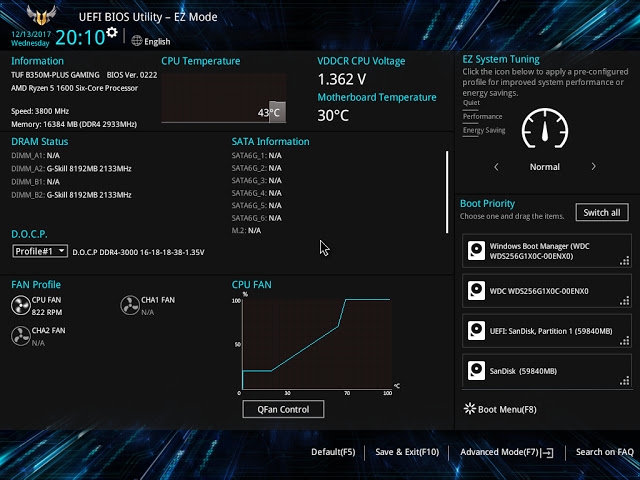
Task: Click the CPU Temperature graph
Action: (224, 98)
